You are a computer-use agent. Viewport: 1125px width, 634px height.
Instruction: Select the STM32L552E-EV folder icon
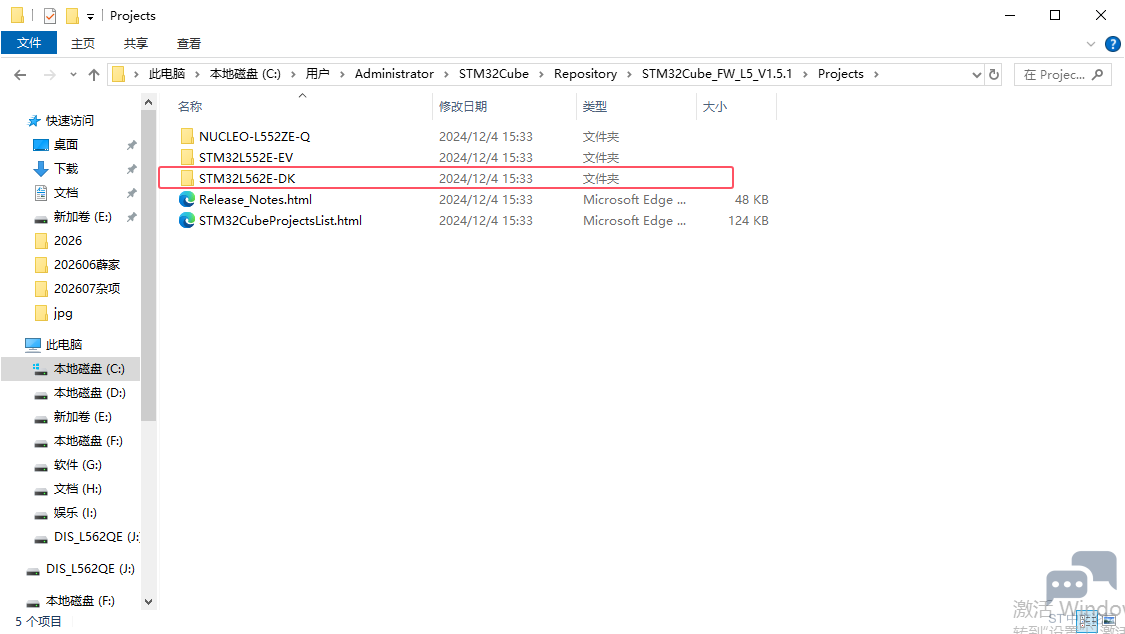click(x=187, y=157)
